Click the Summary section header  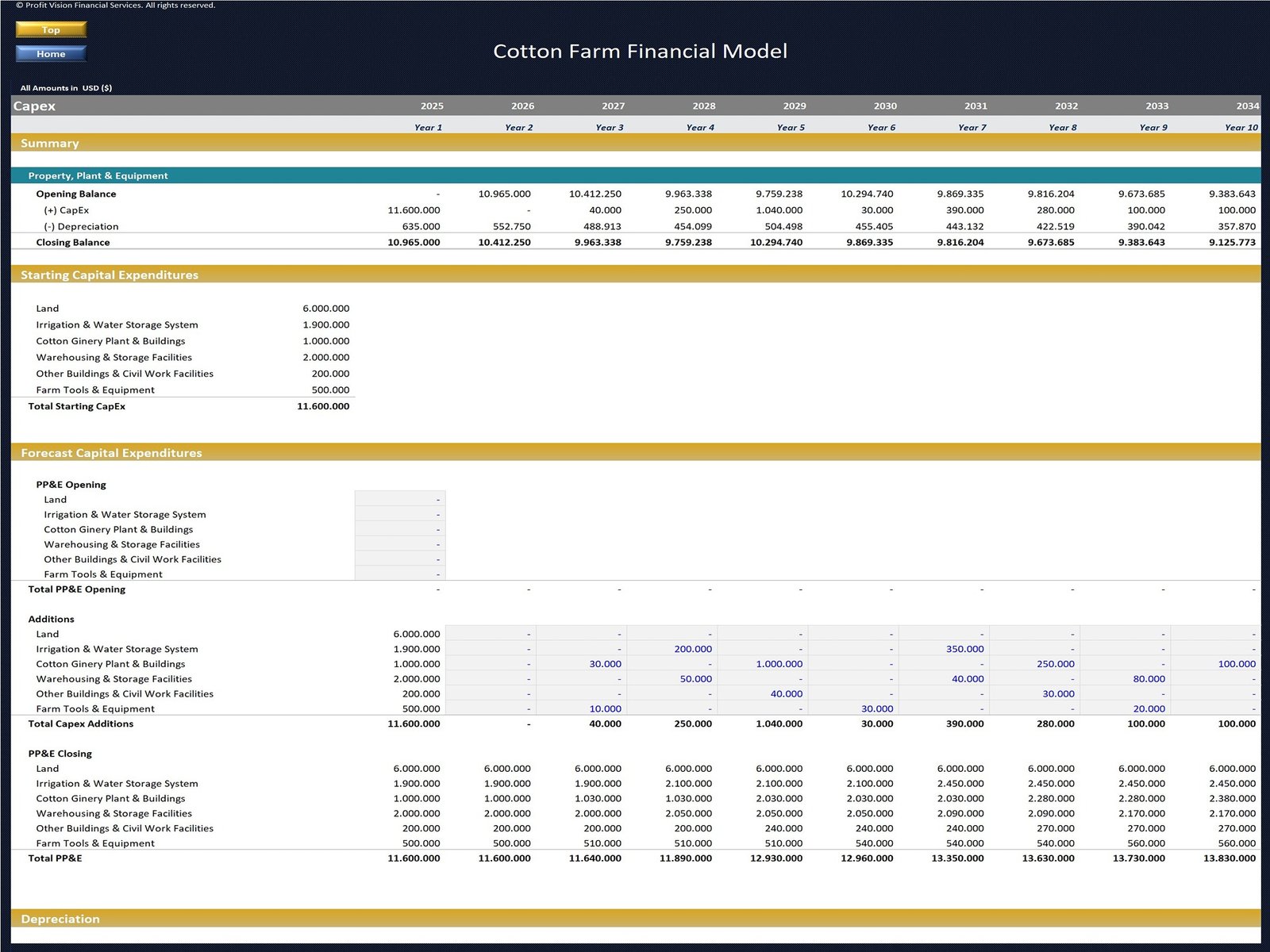(50, 144)
